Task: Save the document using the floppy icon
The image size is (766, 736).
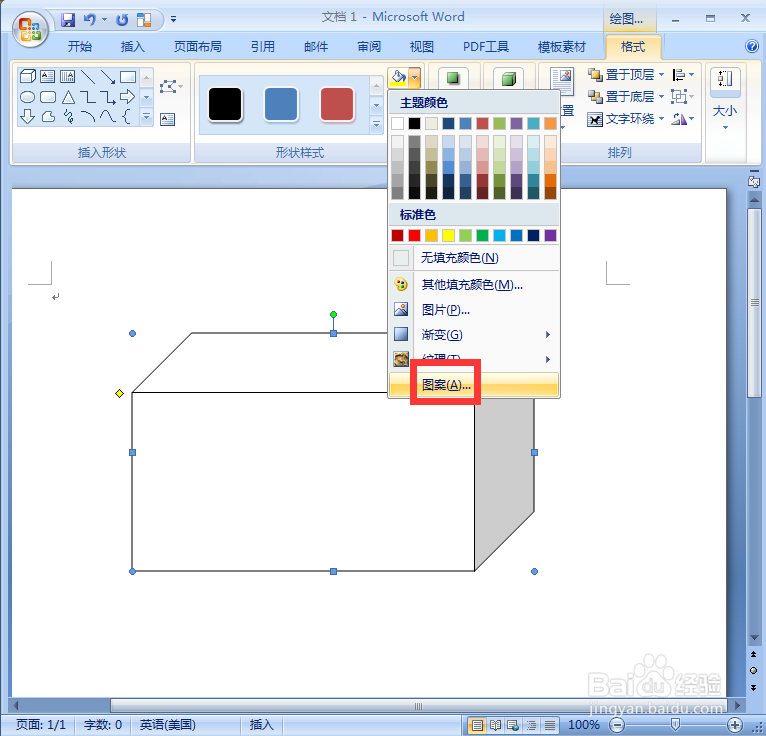Action: point(68,20)
